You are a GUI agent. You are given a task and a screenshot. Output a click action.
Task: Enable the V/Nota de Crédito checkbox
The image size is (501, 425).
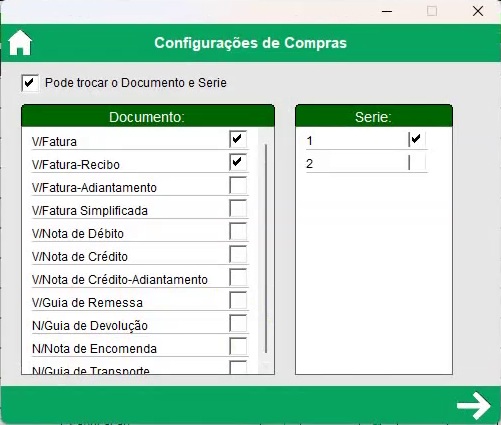238,254
